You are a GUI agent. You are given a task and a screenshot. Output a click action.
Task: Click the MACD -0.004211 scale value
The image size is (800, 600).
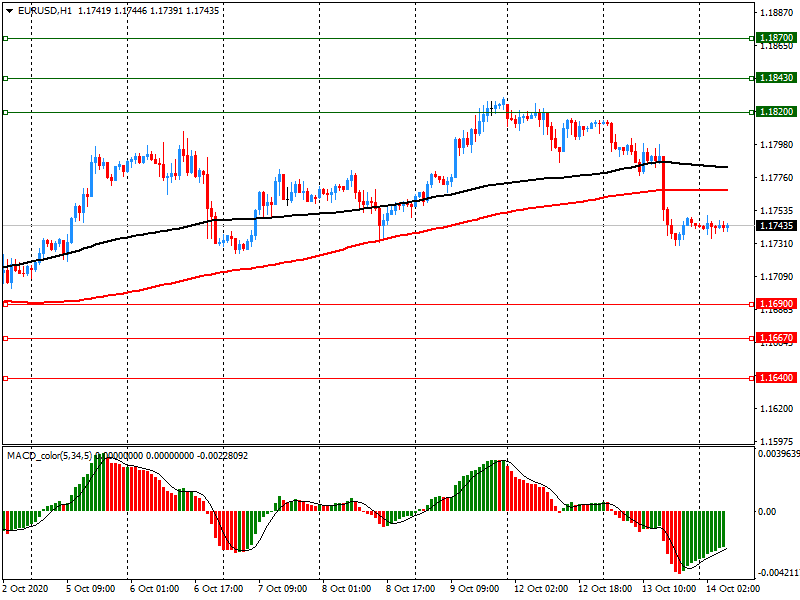(779, 572)
